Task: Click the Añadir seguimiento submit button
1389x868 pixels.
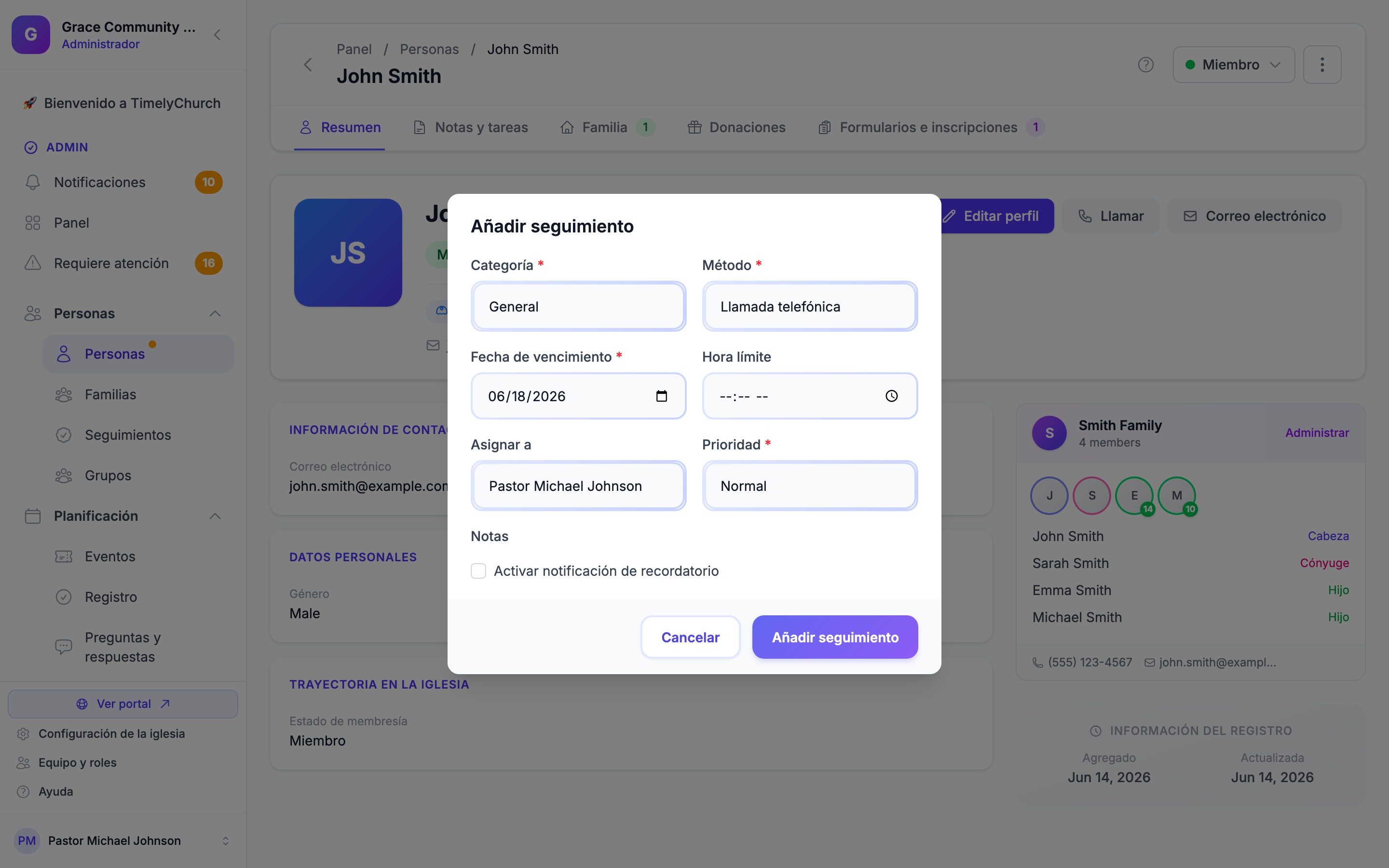Action: point(834,637)
